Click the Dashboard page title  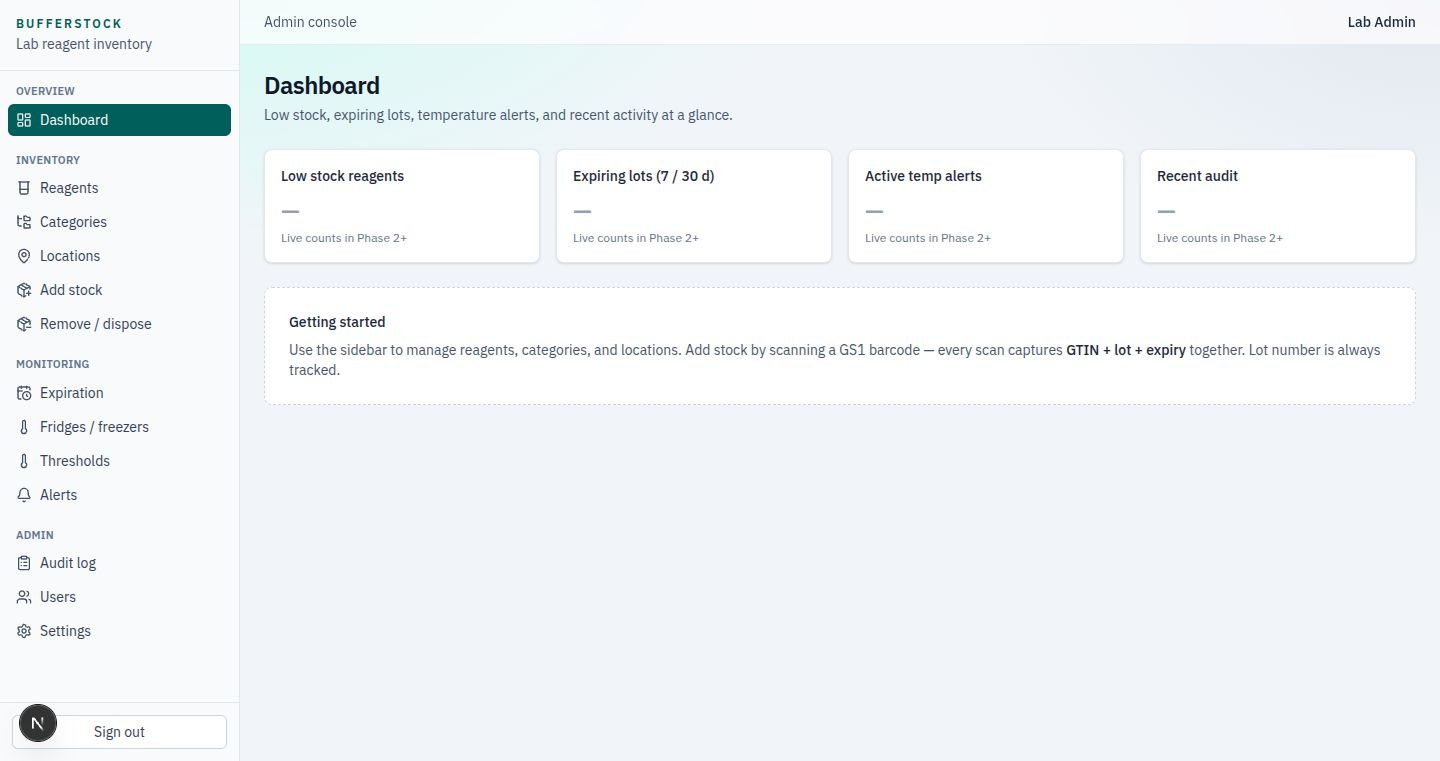(x=322, y=86)
